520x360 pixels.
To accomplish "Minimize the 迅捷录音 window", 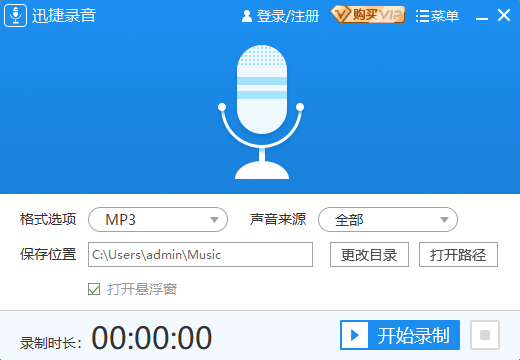I will (x=482, y=16).
